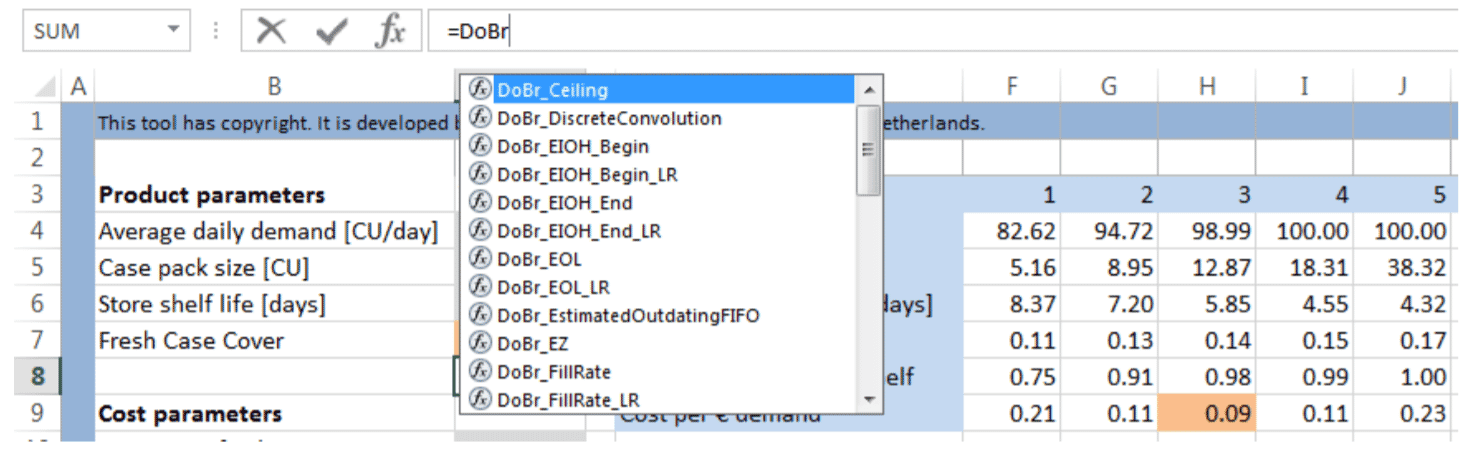This screenshot has width=1474, height=450.
Task: Pick DoBr_EZ from the function list
Action: pyautogui.click(x=660, y=343)
